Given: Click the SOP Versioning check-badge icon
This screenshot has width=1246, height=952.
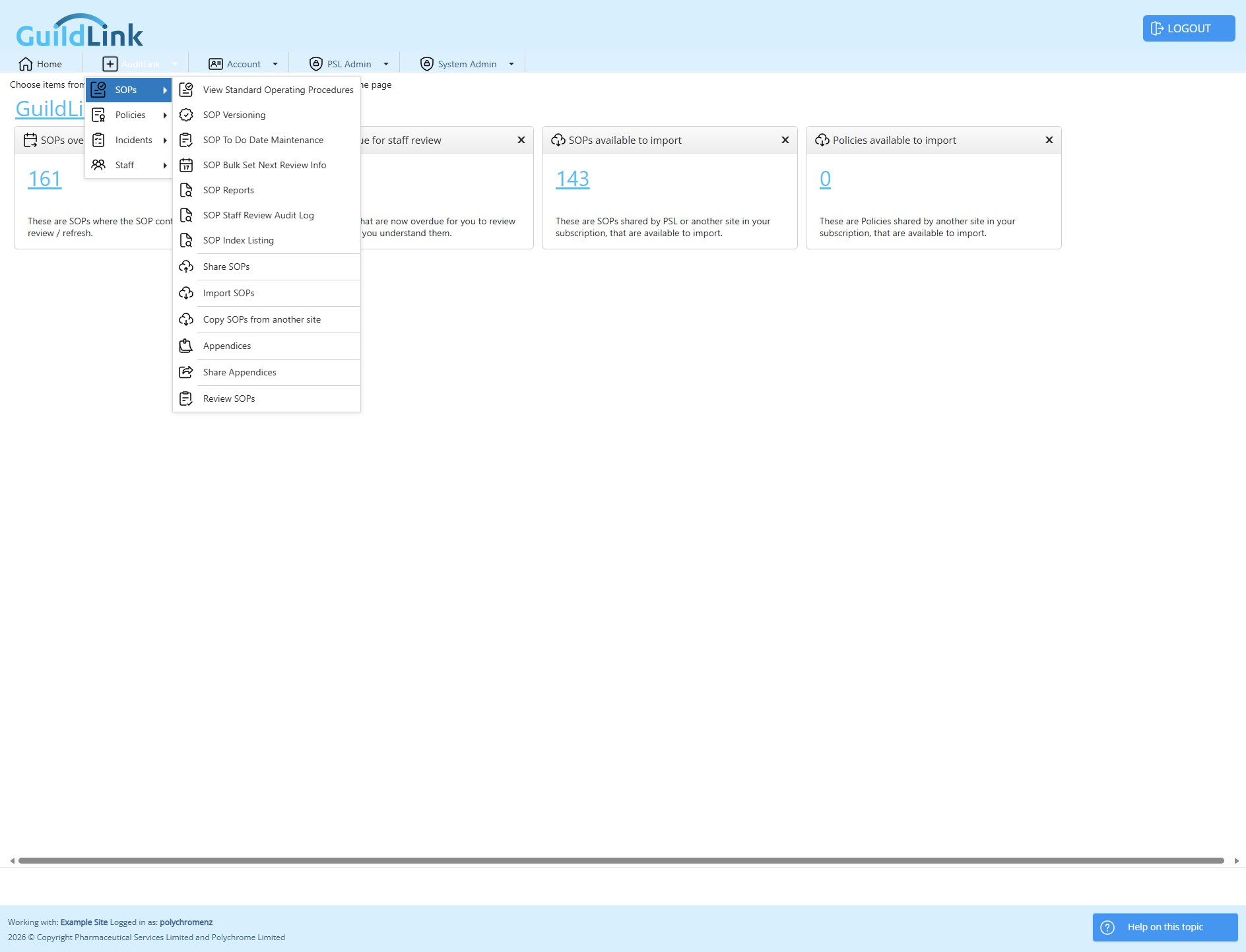Looking at the screenshot, I should coord(186,115).
